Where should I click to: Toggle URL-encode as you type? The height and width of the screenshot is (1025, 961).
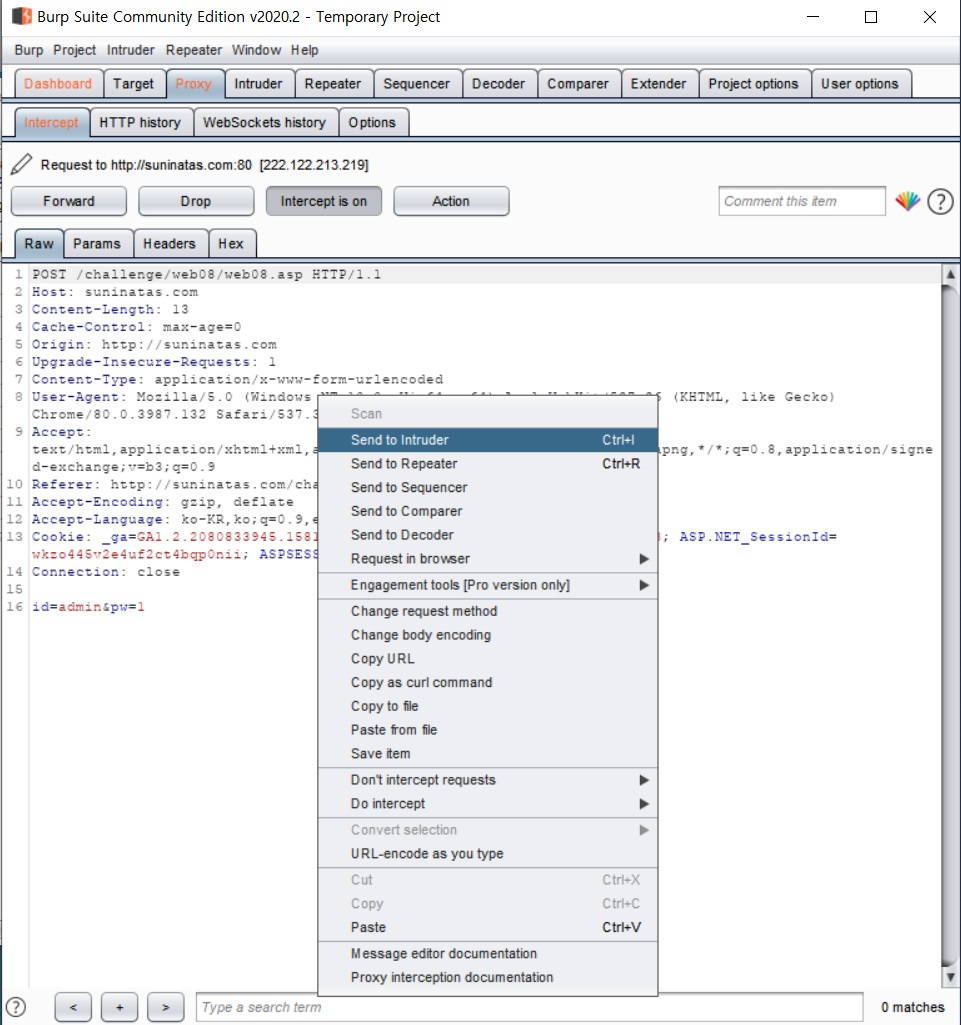(x=488, y=854)
